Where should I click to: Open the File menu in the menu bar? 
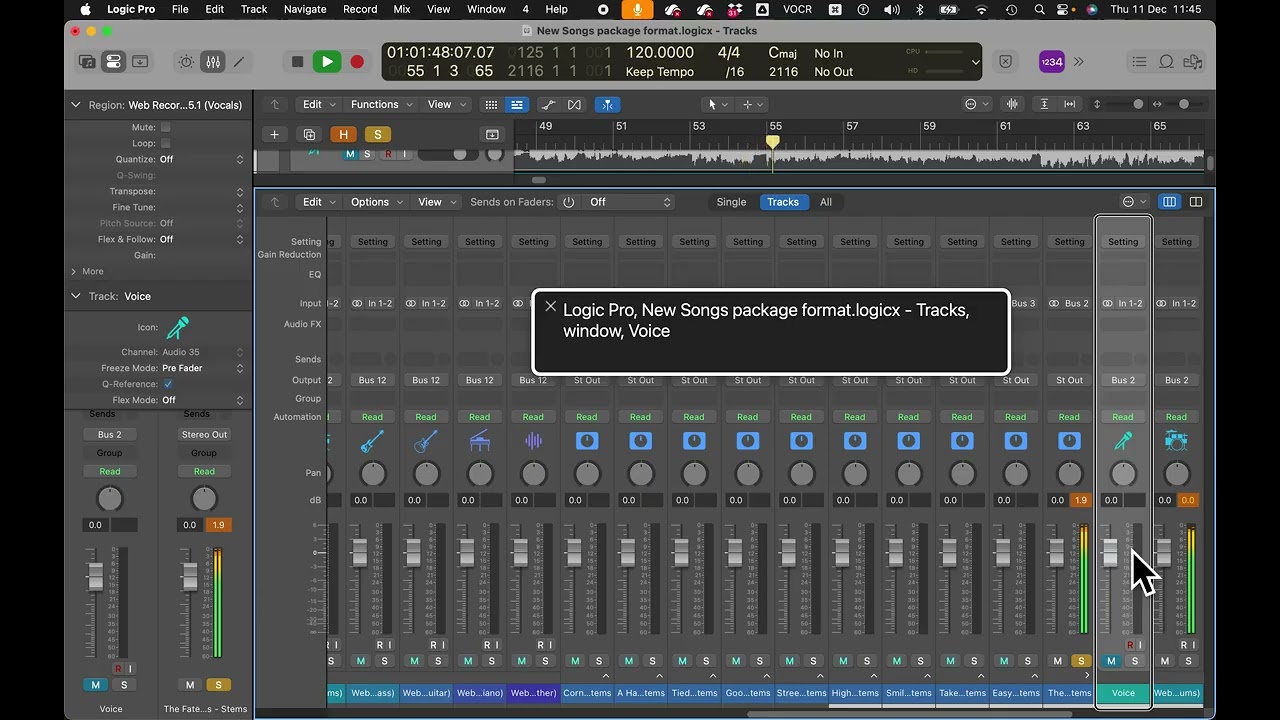180,9
